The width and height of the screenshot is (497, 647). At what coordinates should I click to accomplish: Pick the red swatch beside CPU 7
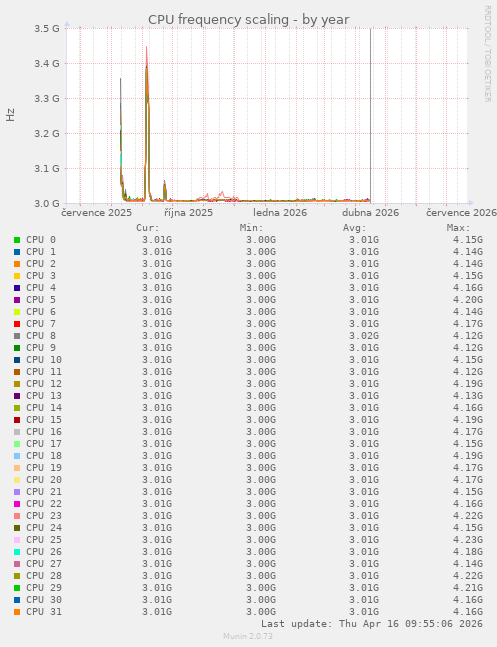tap(17, 324)
